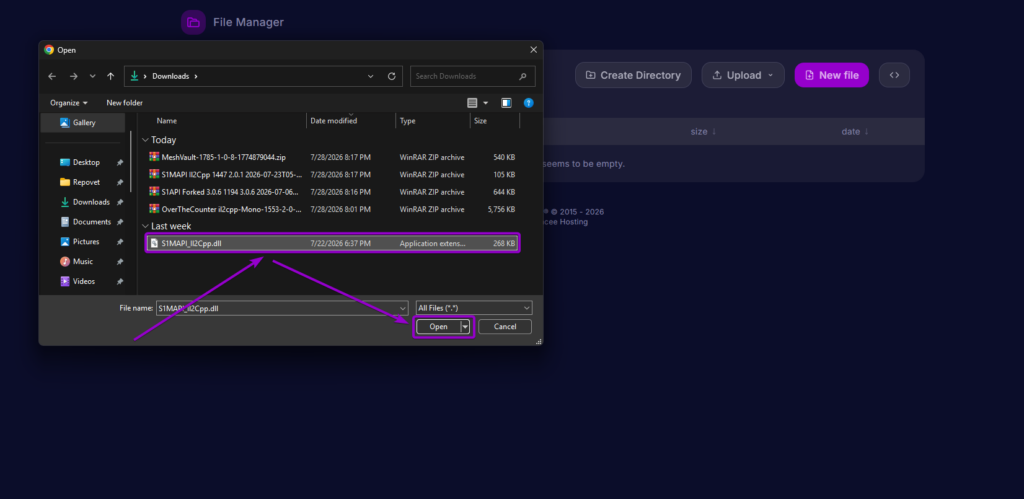Expand the address bar history dropdown
The height and width of the screenshot is (499, 1024).
pos(370,76)
